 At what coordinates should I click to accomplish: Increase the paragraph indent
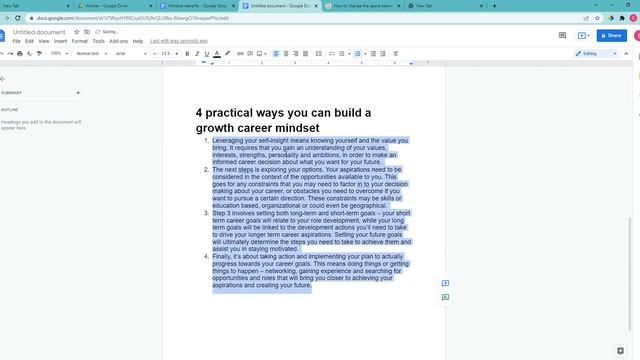click(382, 53)
